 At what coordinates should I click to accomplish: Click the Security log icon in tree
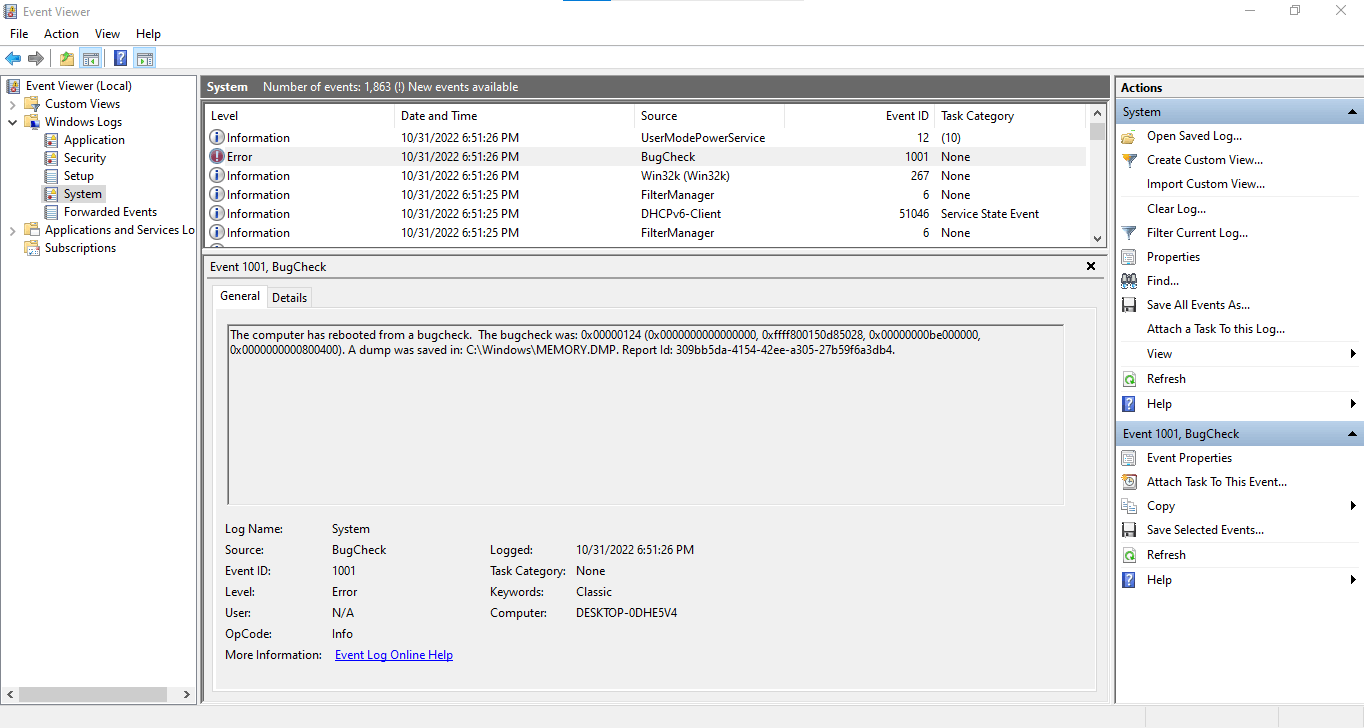pos(52,158)
